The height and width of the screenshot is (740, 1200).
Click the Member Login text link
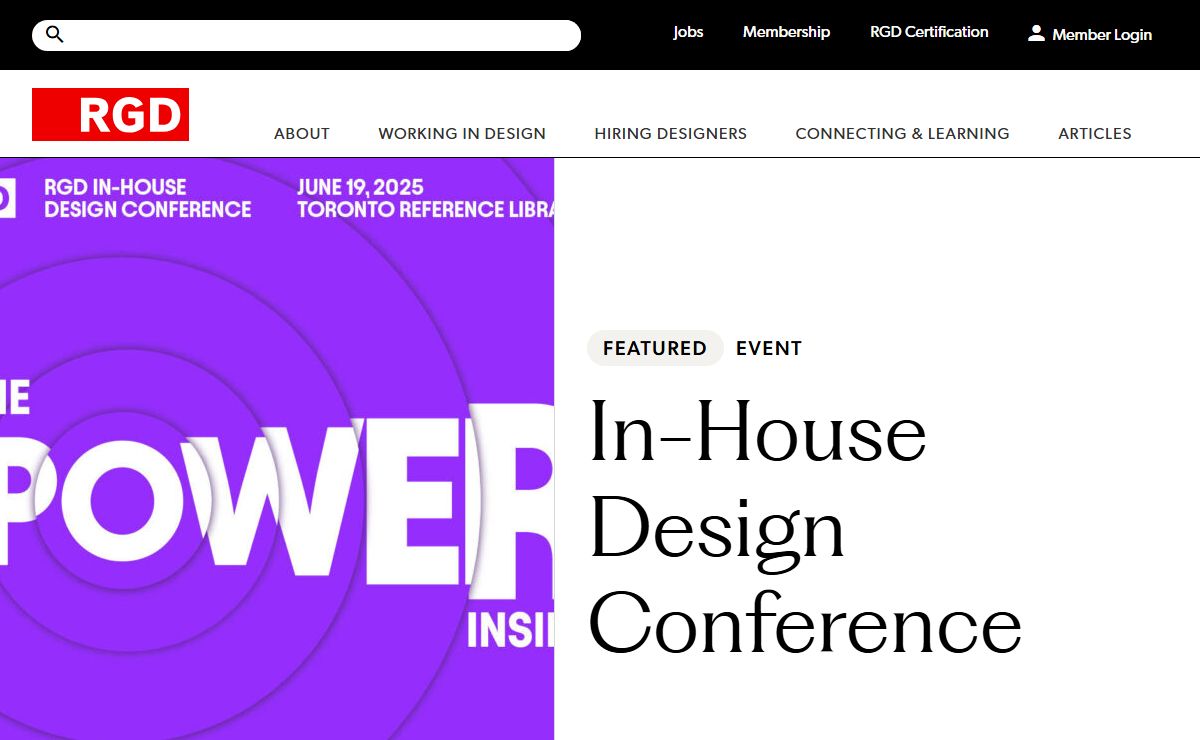coord(1102,35)
